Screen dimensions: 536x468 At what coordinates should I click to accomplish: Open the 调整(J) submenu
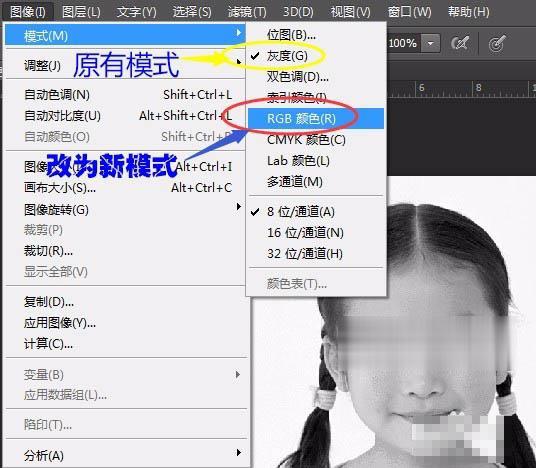[x=125, y=64]
